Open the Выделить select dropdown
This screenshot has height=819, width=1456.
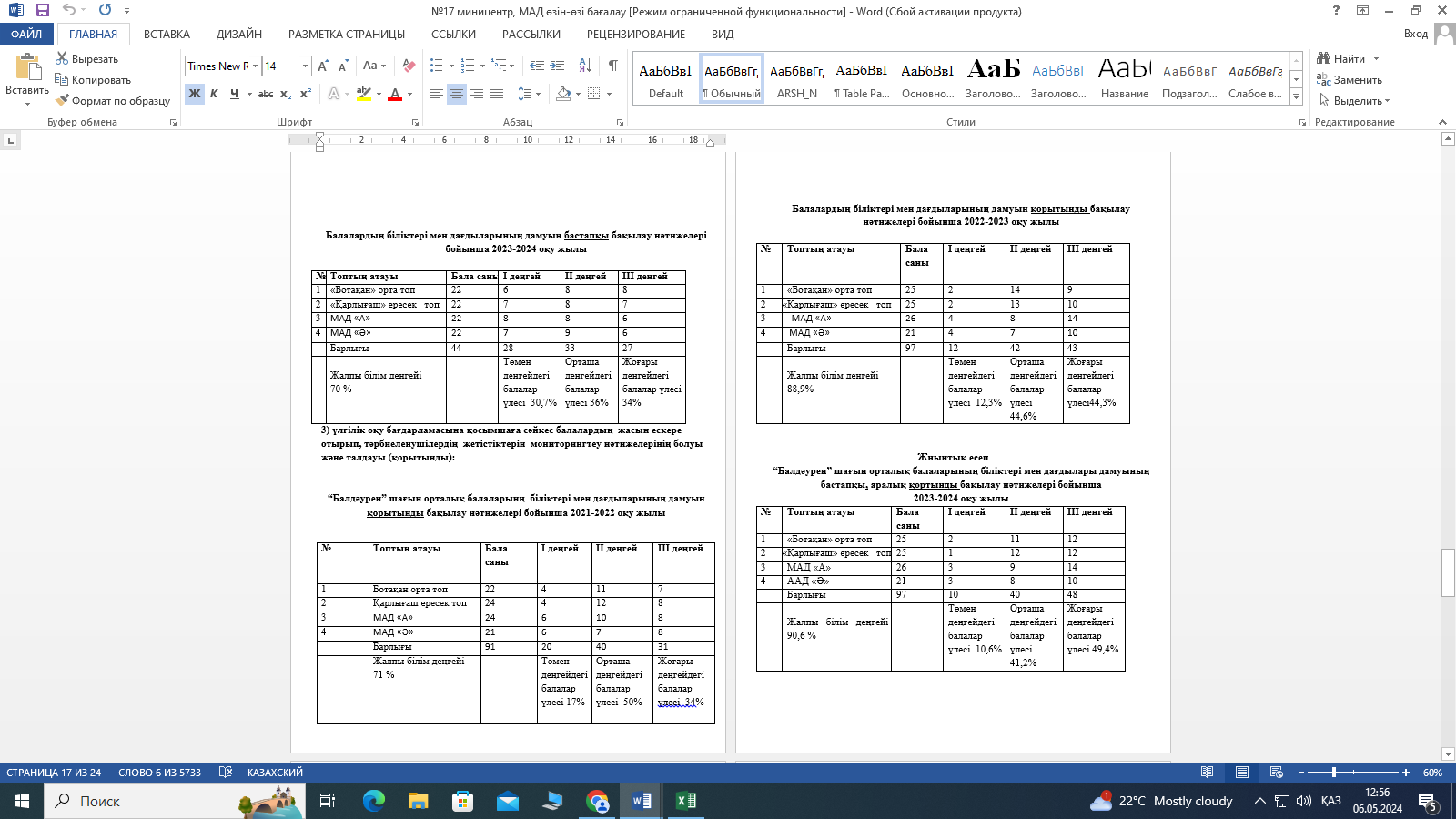click(x=1354, y=100)
